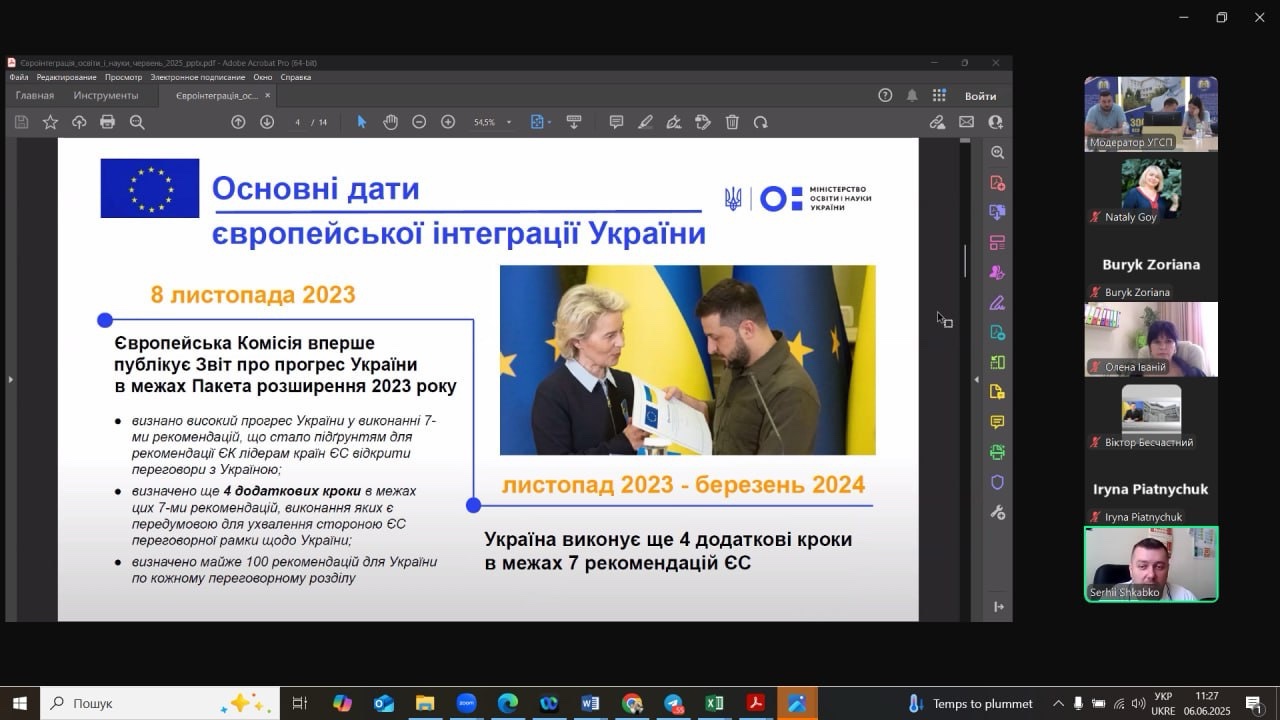Click the page number input field
The height and width of the screenshot is (720, 1280).
pos(298,122)
